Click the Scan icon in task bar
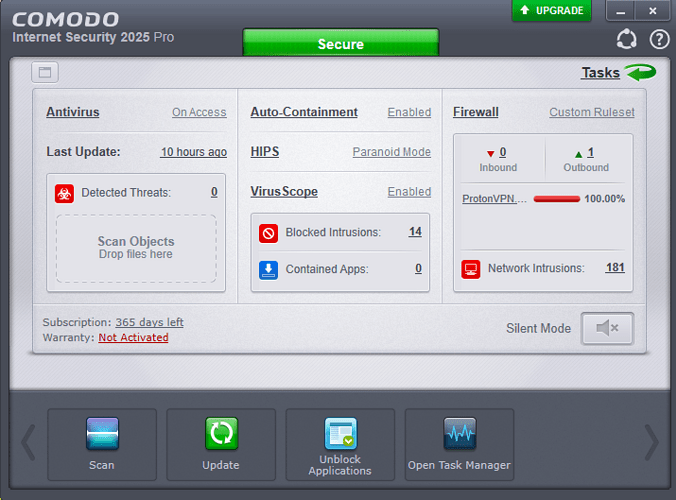Image resolution: width=676 pixels, height=500 pixels. point(102,434)
